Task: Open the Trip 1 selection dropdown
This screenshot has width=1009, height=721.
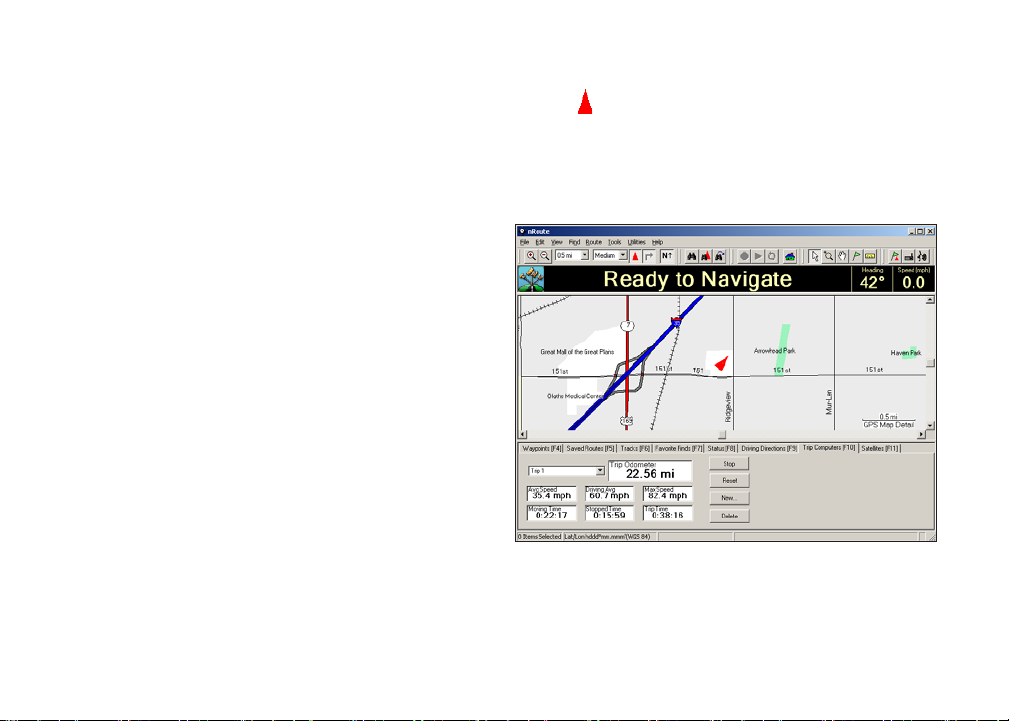Action: (600, 471)
